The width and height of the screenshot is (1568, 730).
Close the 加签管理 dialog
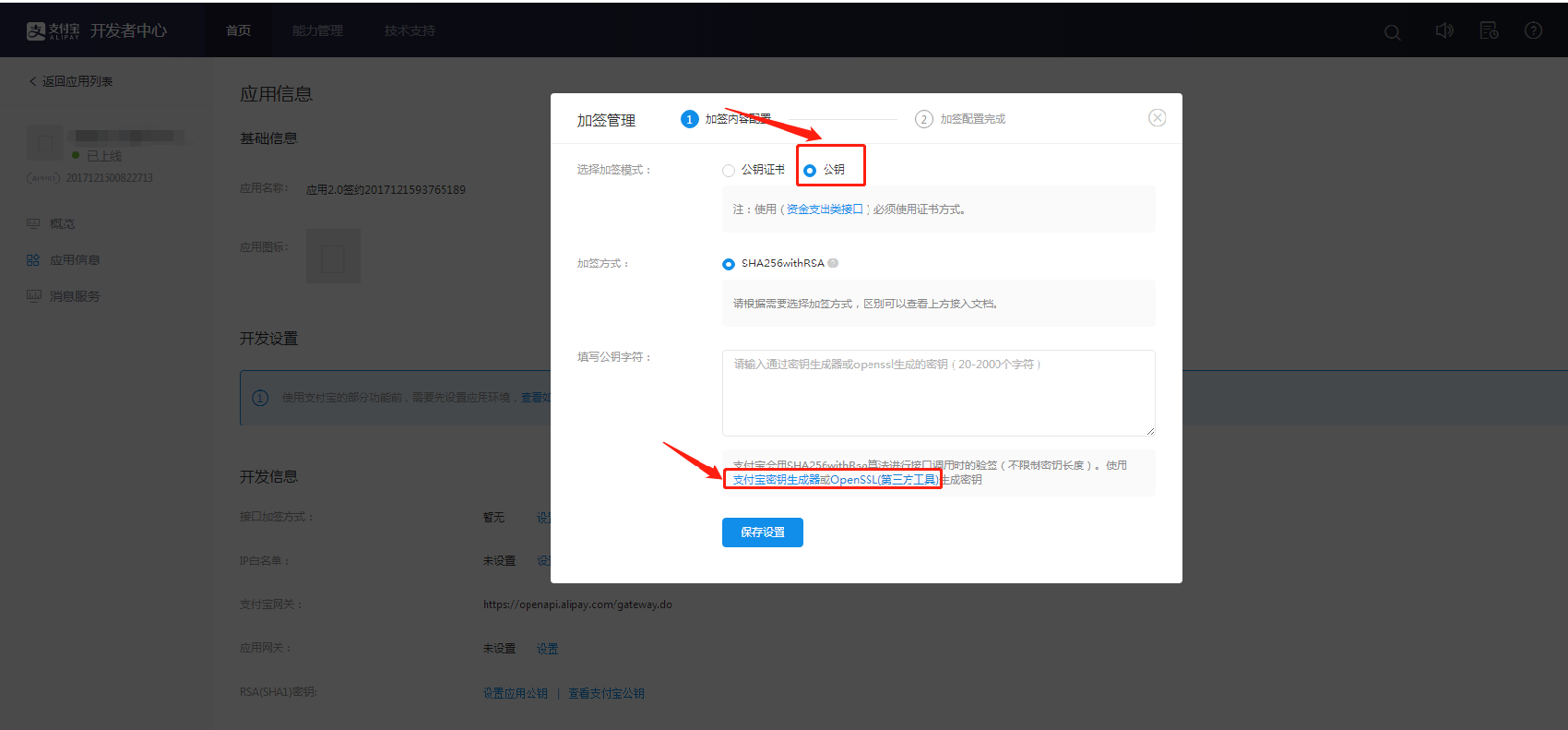pos(1157,117)
